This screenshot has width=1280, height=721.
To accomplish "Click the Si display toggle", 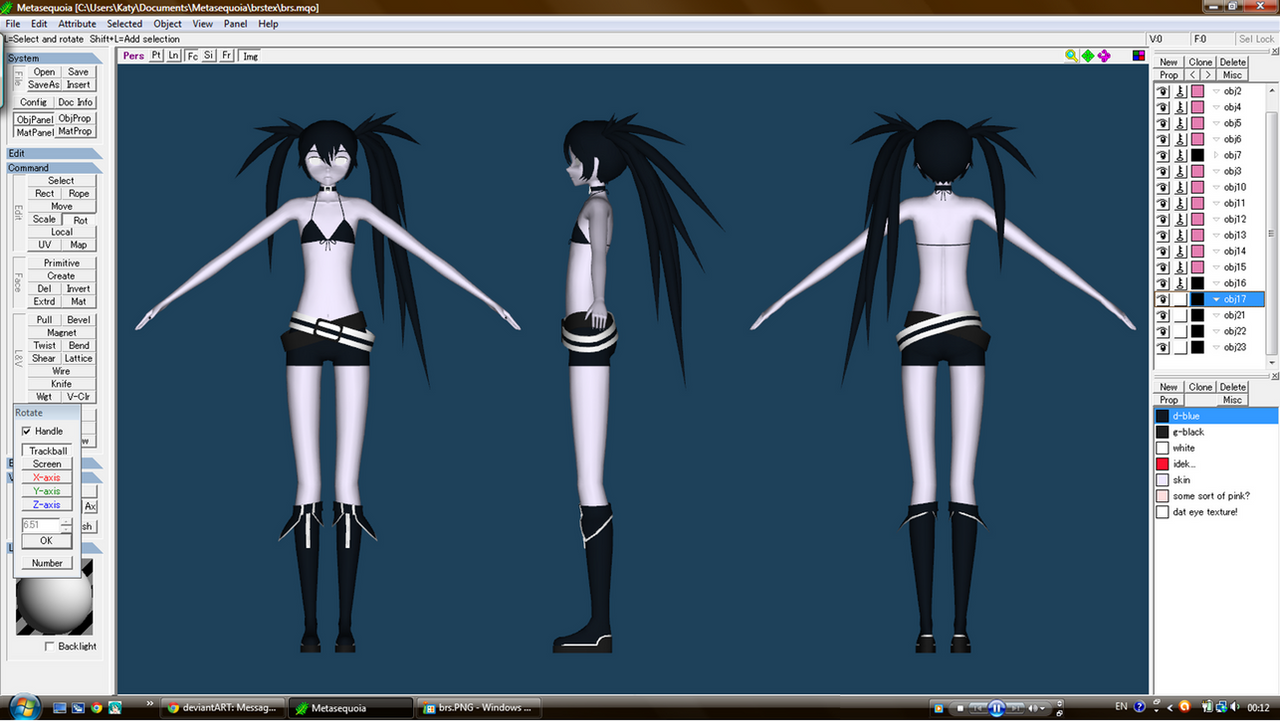I will (x=209, y=56).
